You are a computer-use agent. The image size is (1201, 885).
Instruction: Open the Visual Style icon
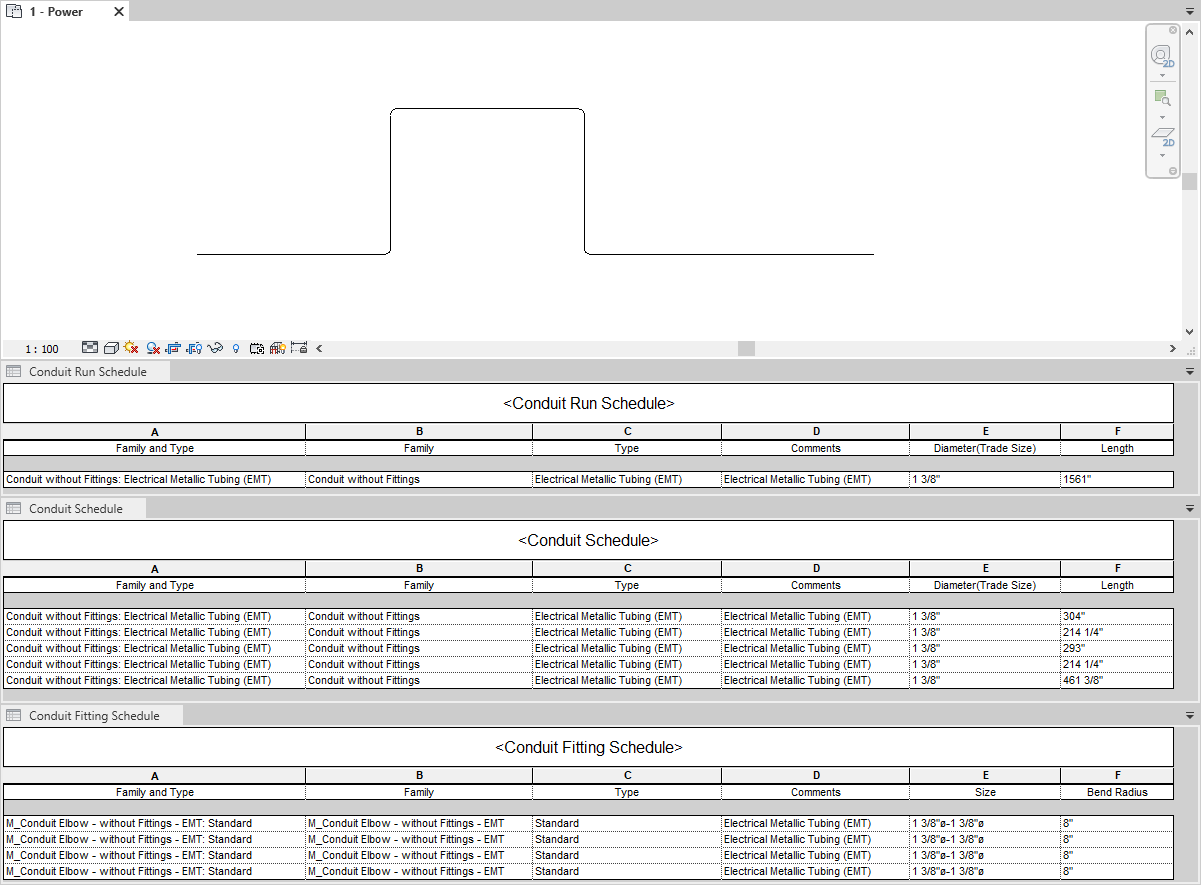click(111, 347)
